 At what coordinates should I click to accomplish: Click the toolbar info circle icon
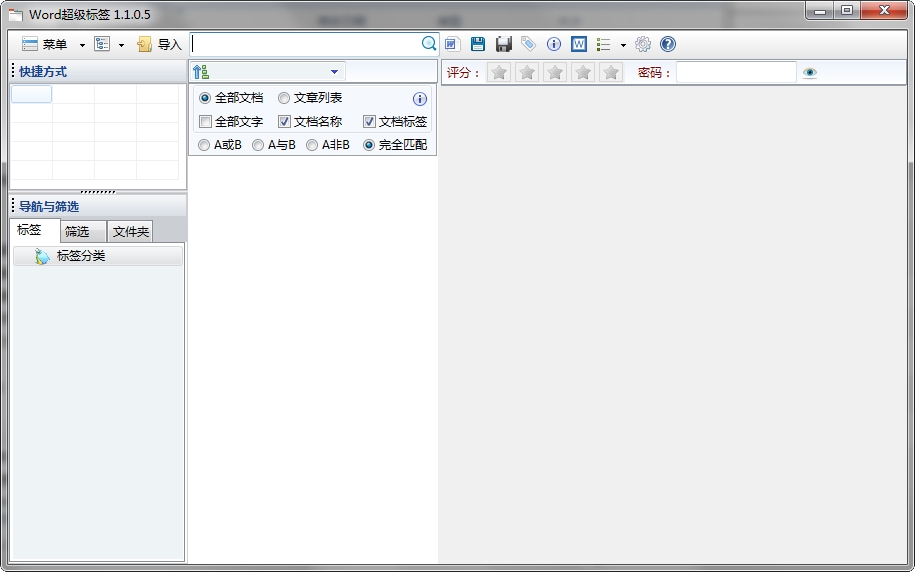(554, 44)
